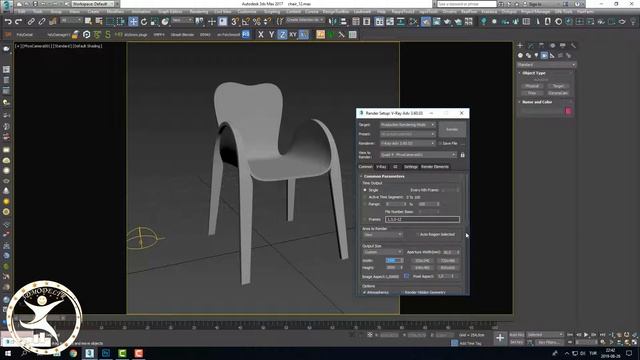Collapse the Name and Color rollout

(x=537, y=102)
